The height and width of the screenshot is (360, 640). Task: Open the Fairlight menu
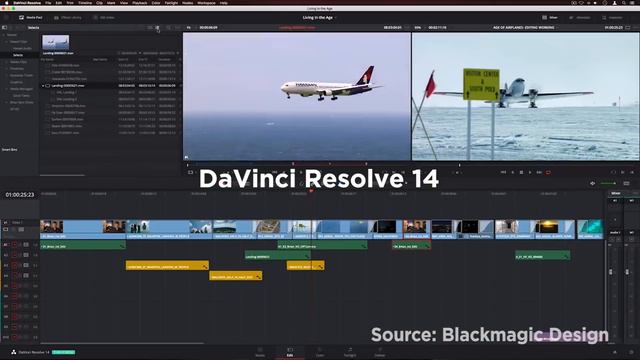pos(171,2)
